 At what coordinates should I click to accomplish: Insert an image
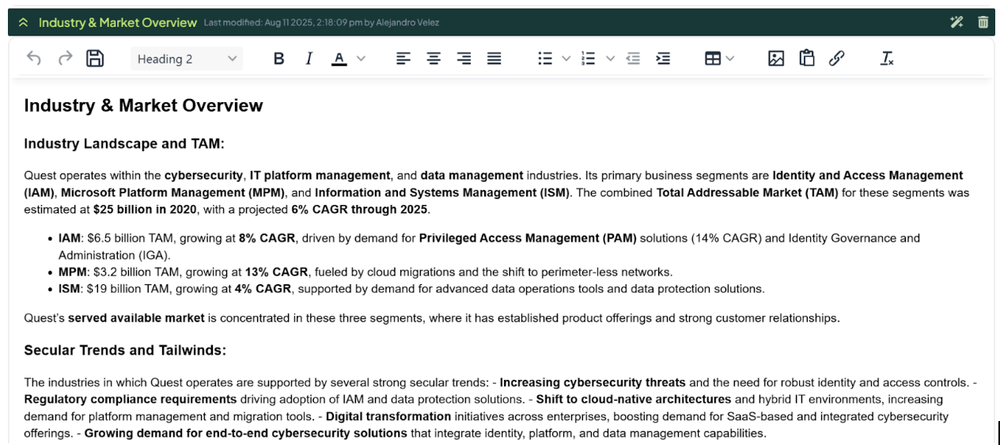click(776, 59)
